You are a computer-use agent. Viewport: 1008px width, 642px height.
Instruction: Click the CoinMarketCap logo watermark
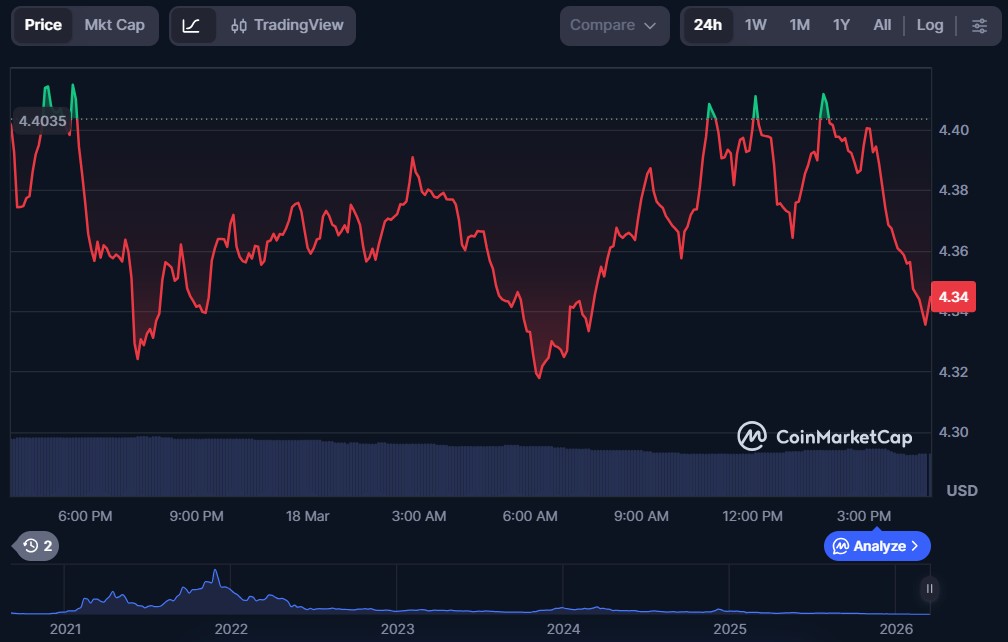[811, 436]
